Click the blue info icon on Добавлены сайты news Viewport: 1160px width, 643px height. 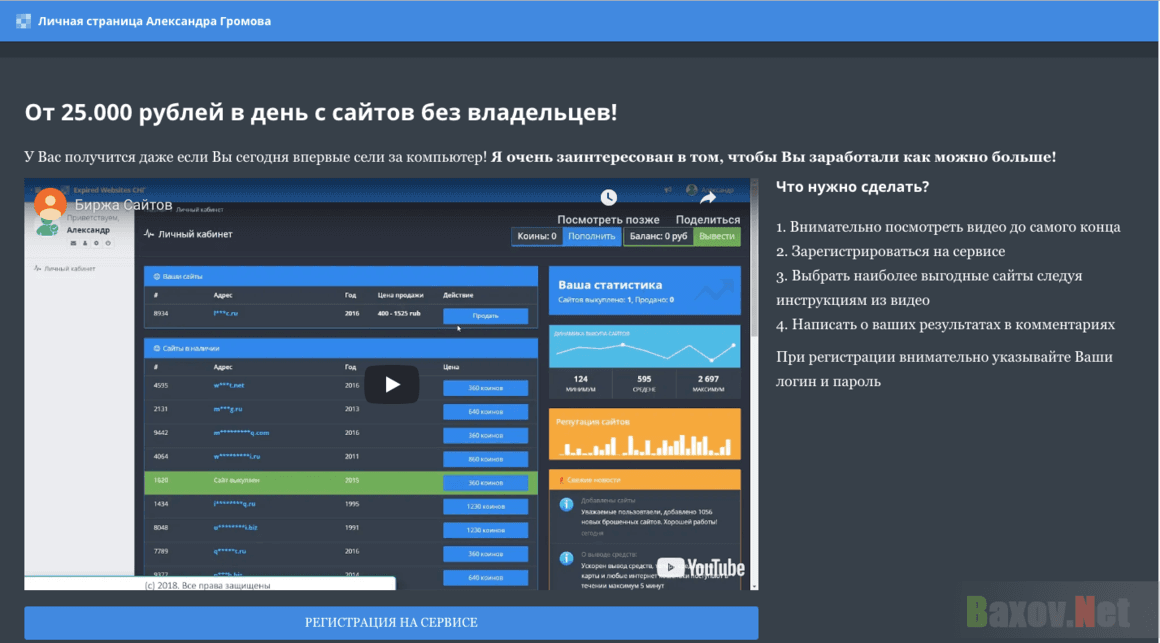tap(566, 504)
